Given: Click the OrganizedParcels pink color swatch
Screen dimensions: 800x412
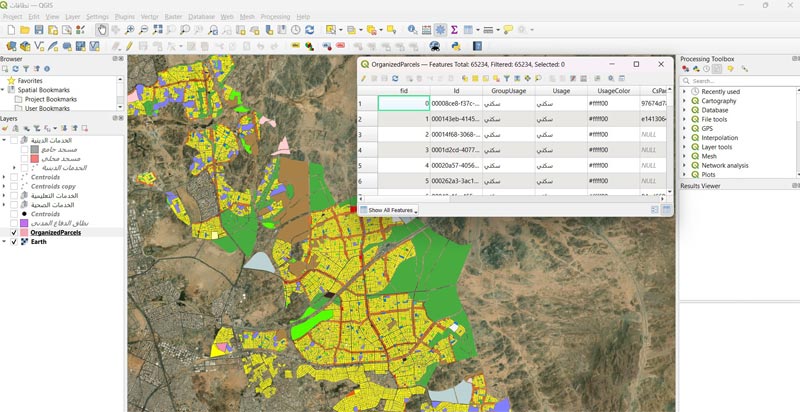Looking at the screenshot, I should pos(24,233).
